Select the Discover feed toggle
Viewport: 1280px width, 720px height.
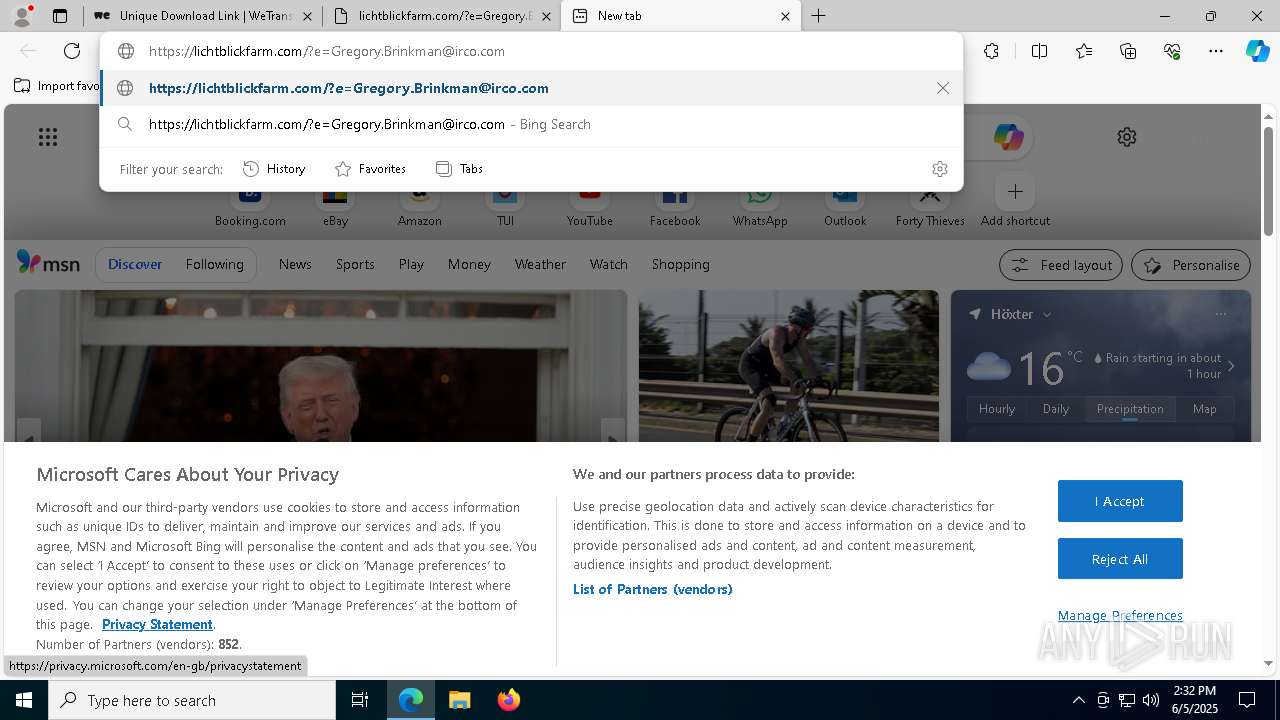click(135, 264)
